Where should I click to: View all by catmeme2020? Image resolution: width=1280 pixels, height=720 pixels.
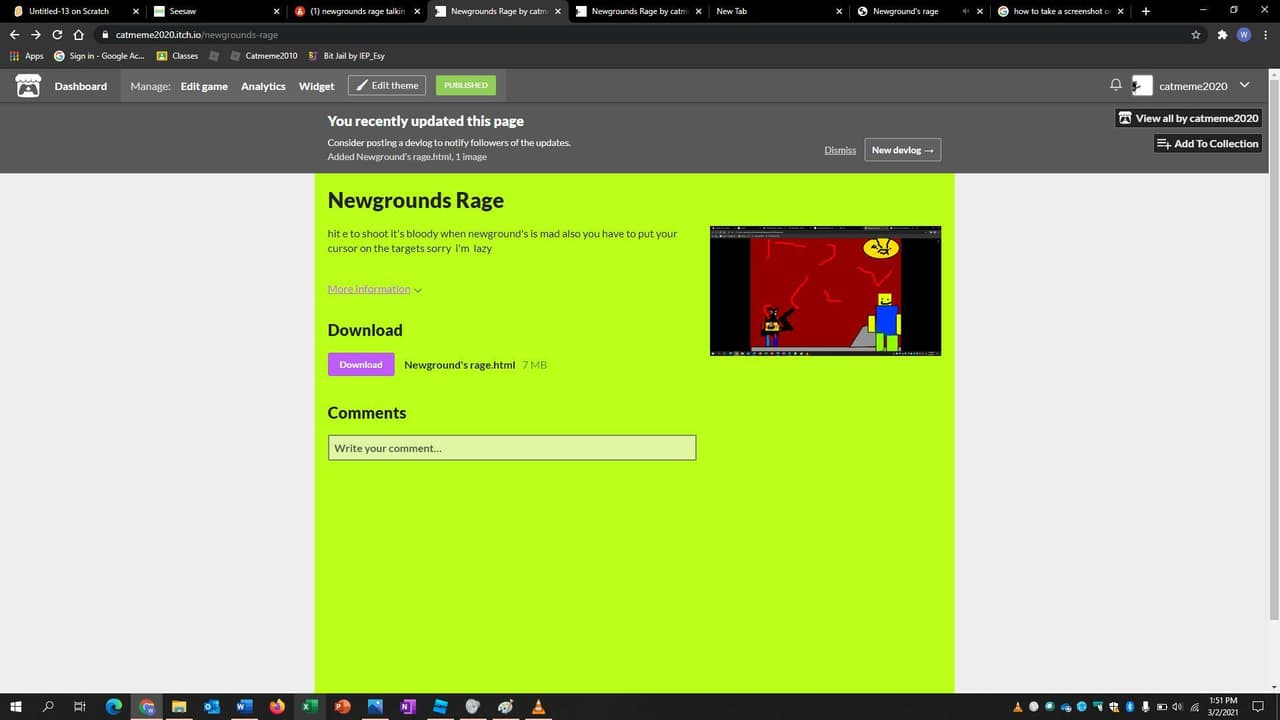(1188, 118)
